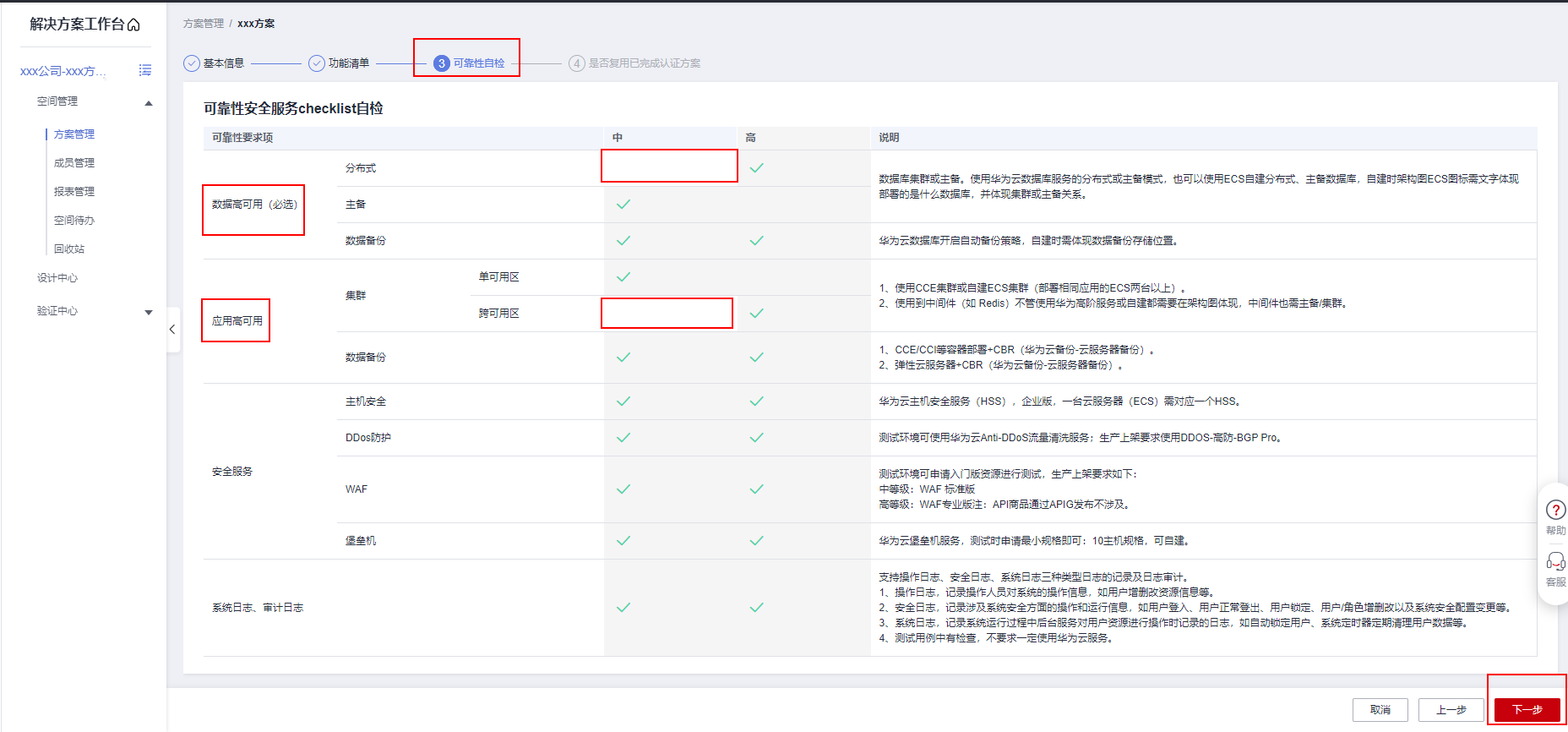This screenshot has height=732, width=1568.
Task: Click the 上一步 button
Action: (1451, 710)
